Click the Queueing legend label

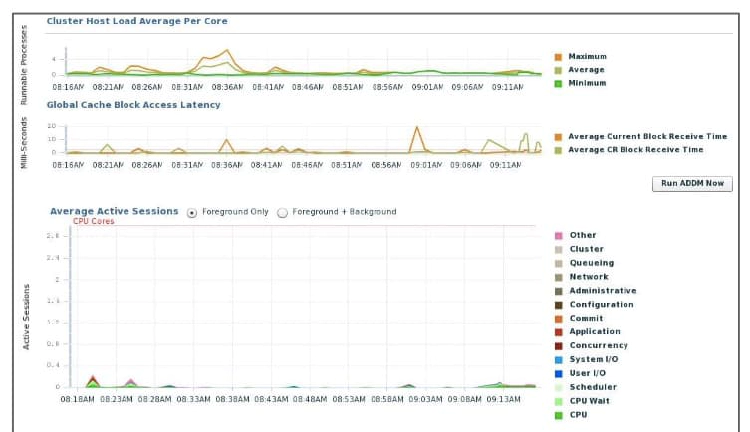coord(592,263)
